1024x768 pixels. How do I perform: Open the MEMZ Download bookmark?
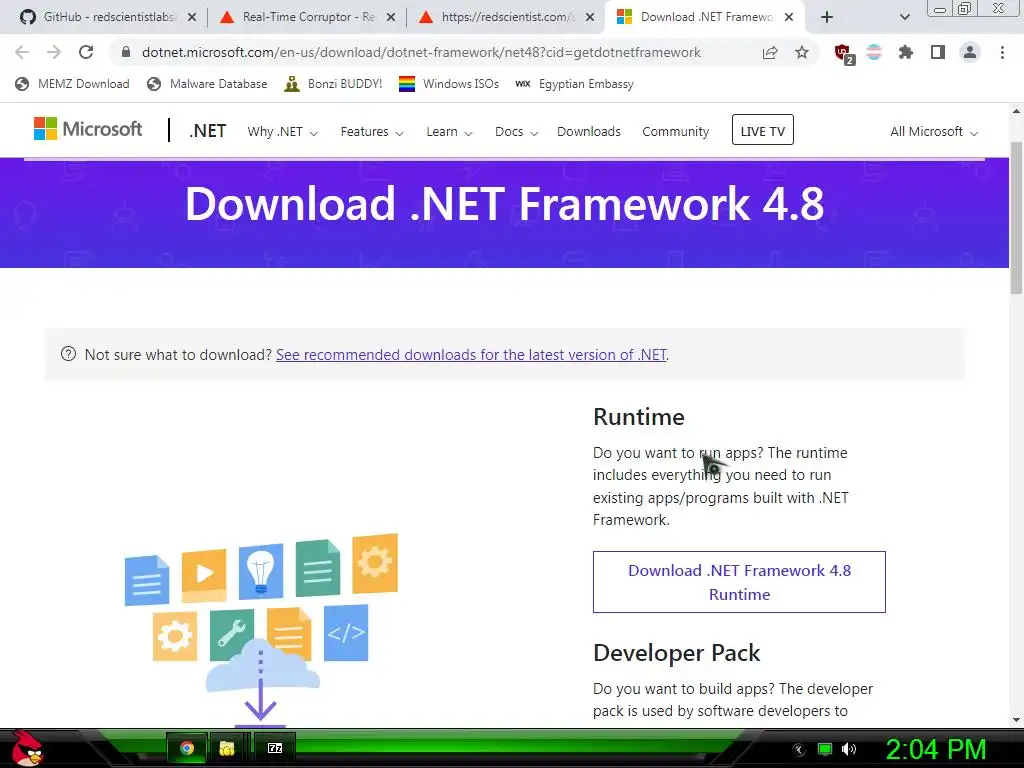tap(72, 84)
